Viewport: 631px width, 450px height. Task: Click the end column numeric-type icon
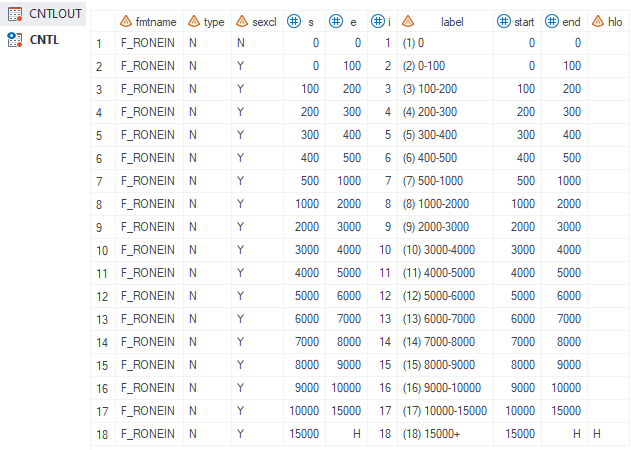[x=551, y=21]
